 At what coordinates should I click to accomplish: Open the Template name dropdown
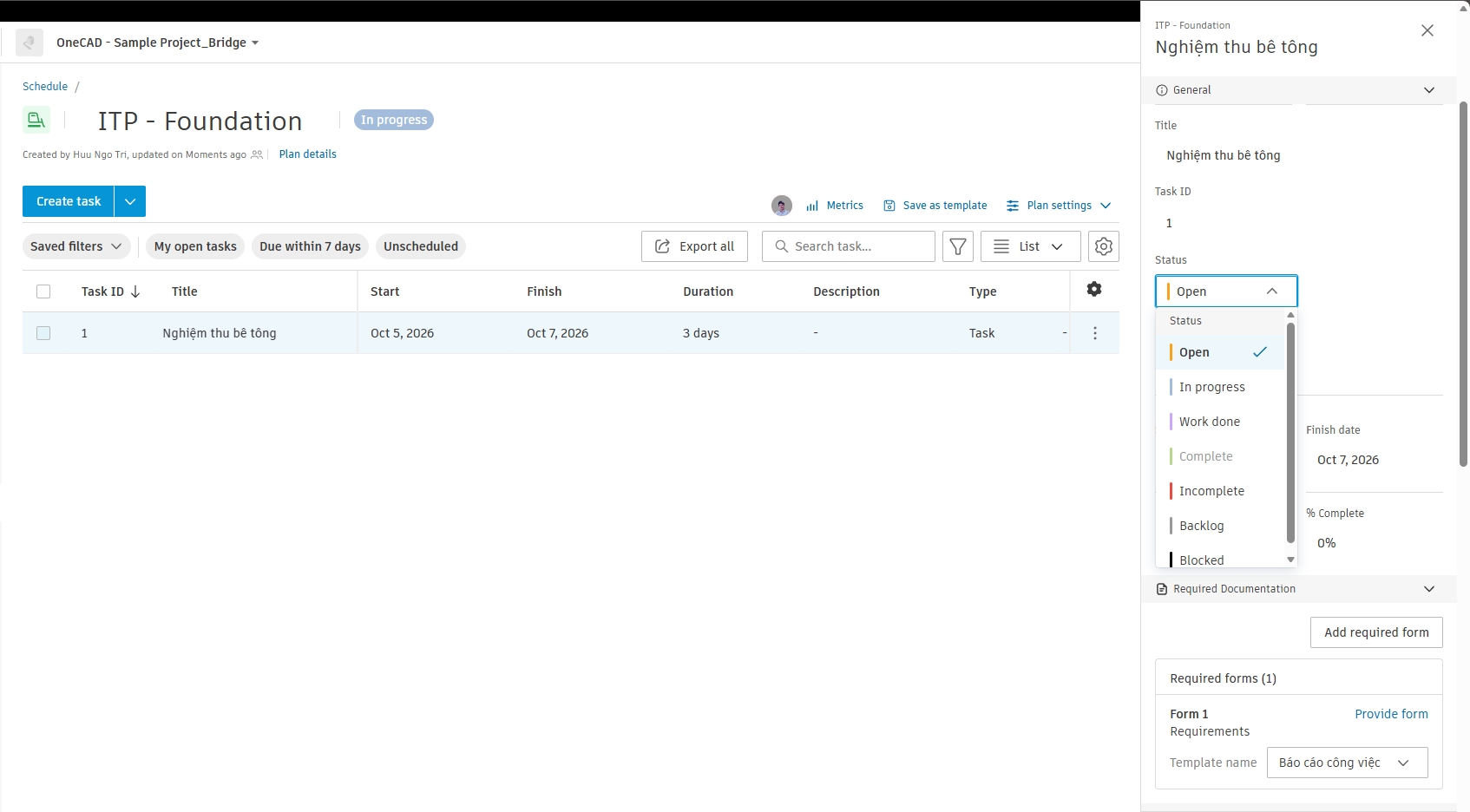(x=1347, y=763)
